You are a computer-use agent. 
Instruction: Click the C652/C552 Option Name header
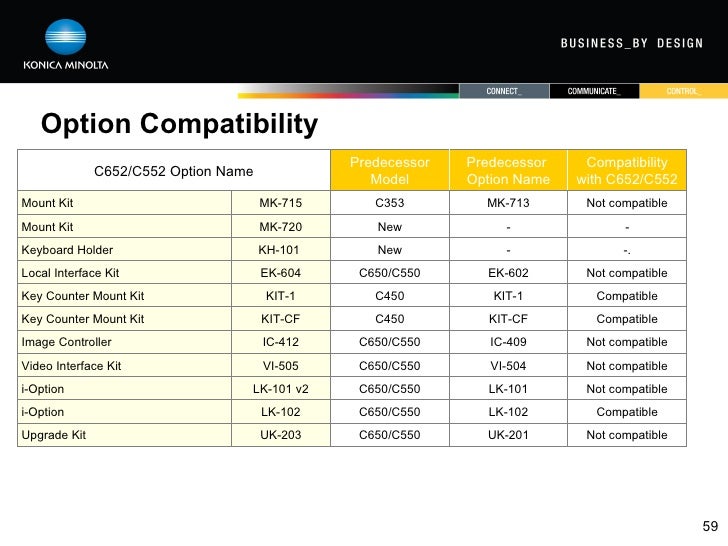click(x=174, y=171)
